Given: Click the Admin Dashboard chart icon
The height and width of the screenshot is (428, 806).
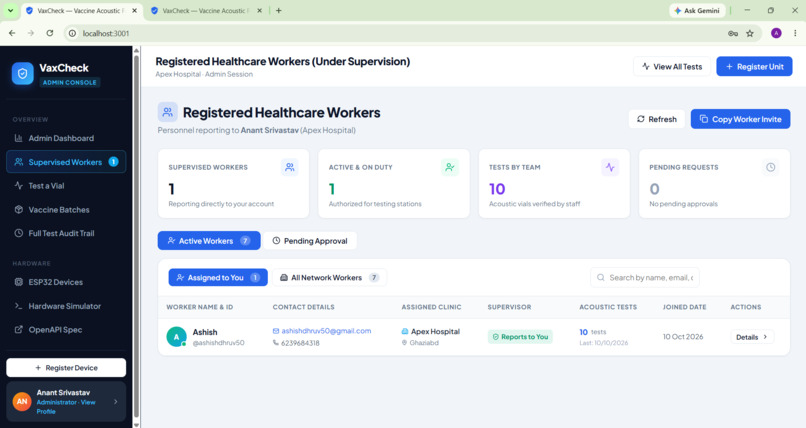Looking at the screenshot, I should 19,138.
